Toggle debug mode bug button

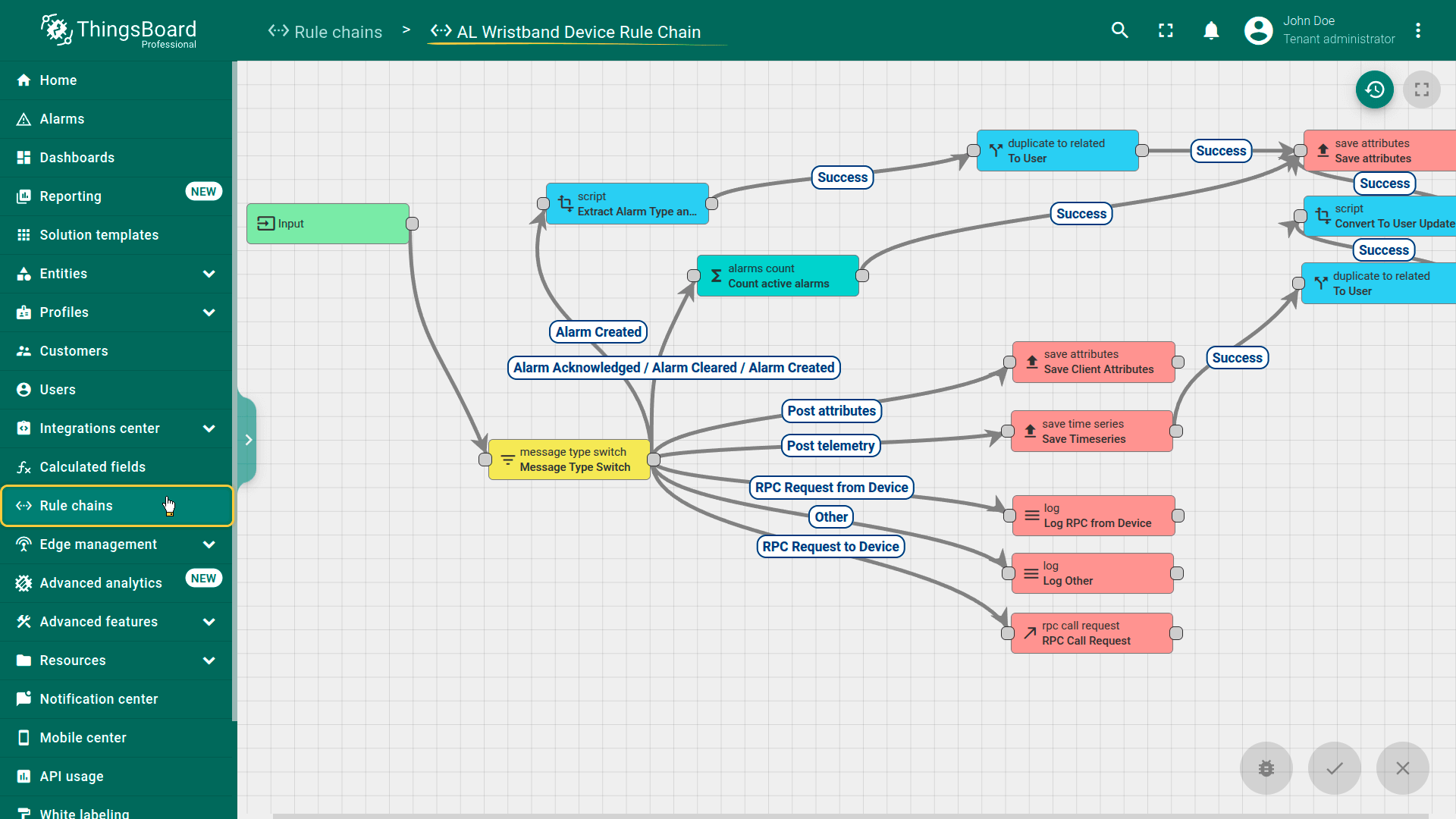click(x=1266, y=768)
